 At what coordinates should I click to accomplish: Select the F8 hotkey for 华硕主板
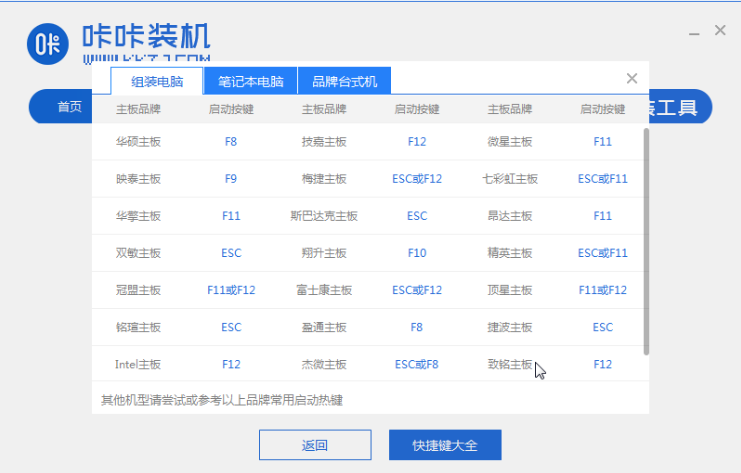click(x=231, y=142)
